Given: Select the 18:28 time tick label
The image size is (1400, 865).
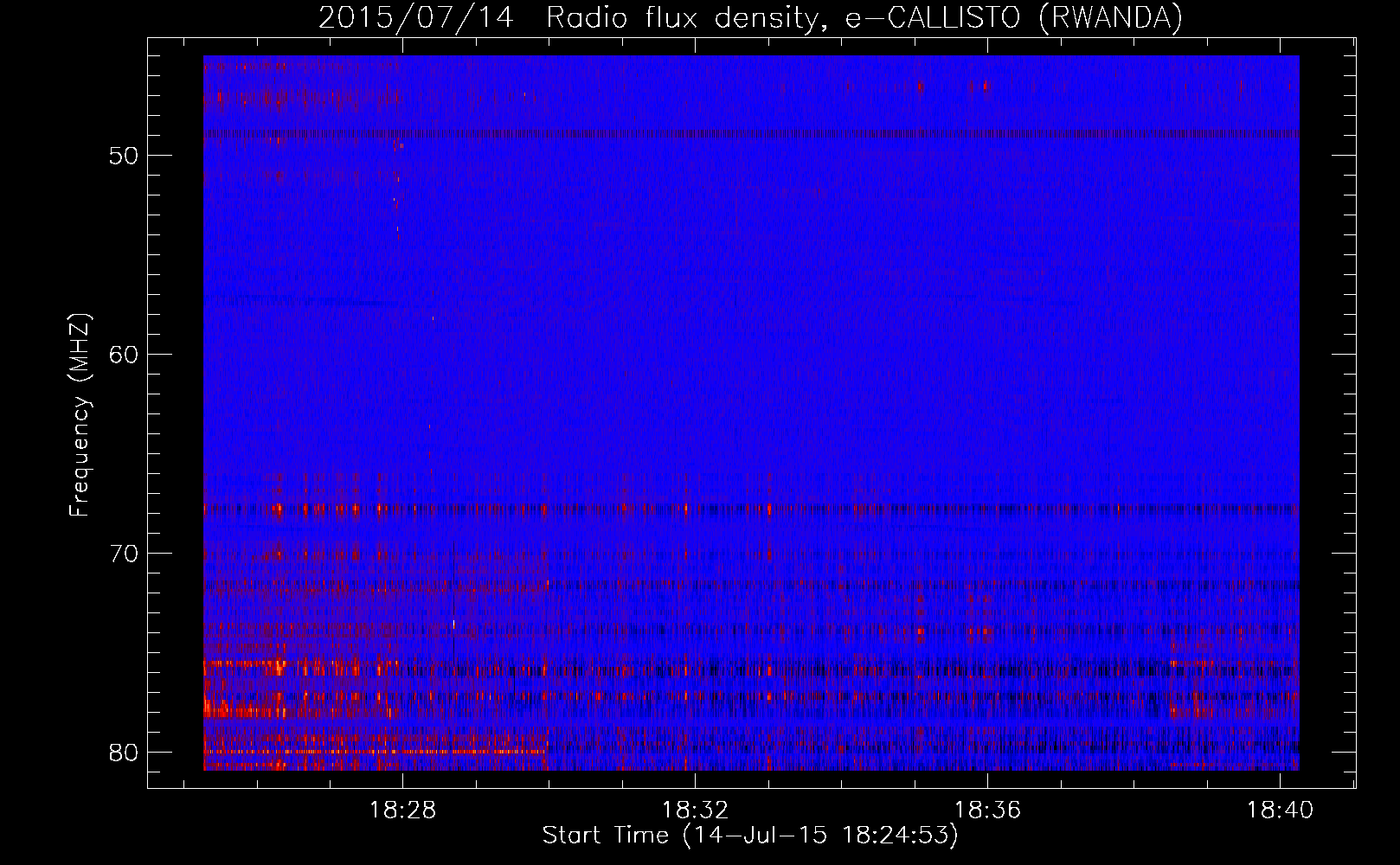Looking at the screenshot, I should 403,810.
